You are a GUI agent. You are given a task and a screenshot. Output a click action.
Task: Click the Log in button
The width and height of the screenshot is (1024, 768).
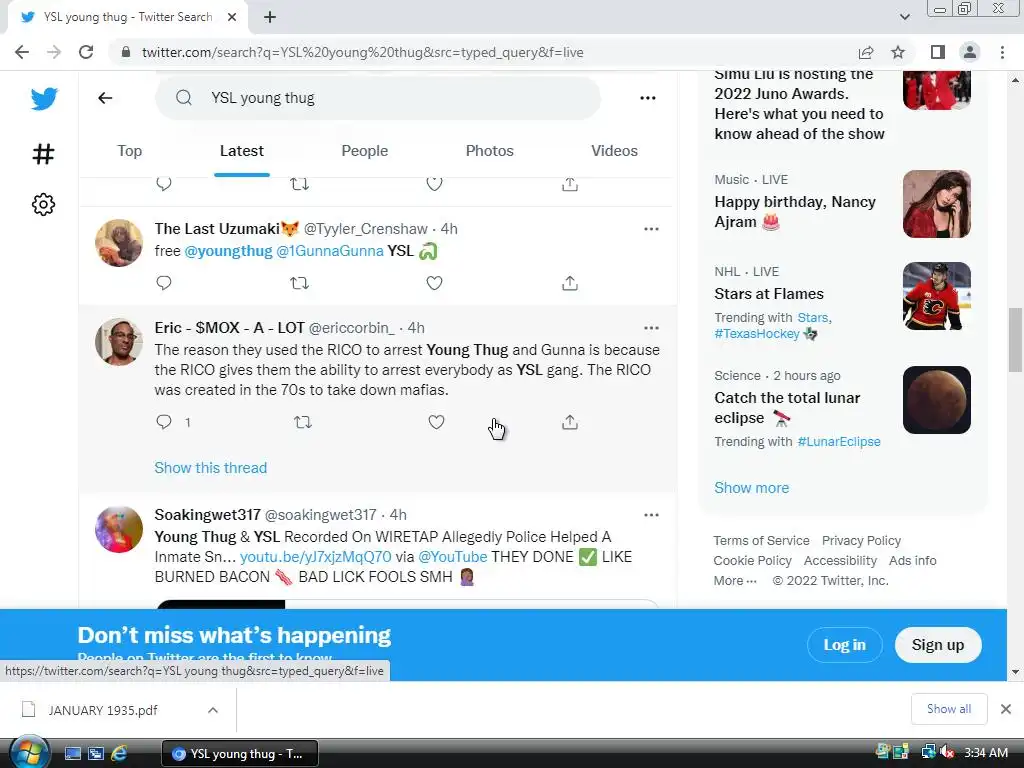point(844,645)
